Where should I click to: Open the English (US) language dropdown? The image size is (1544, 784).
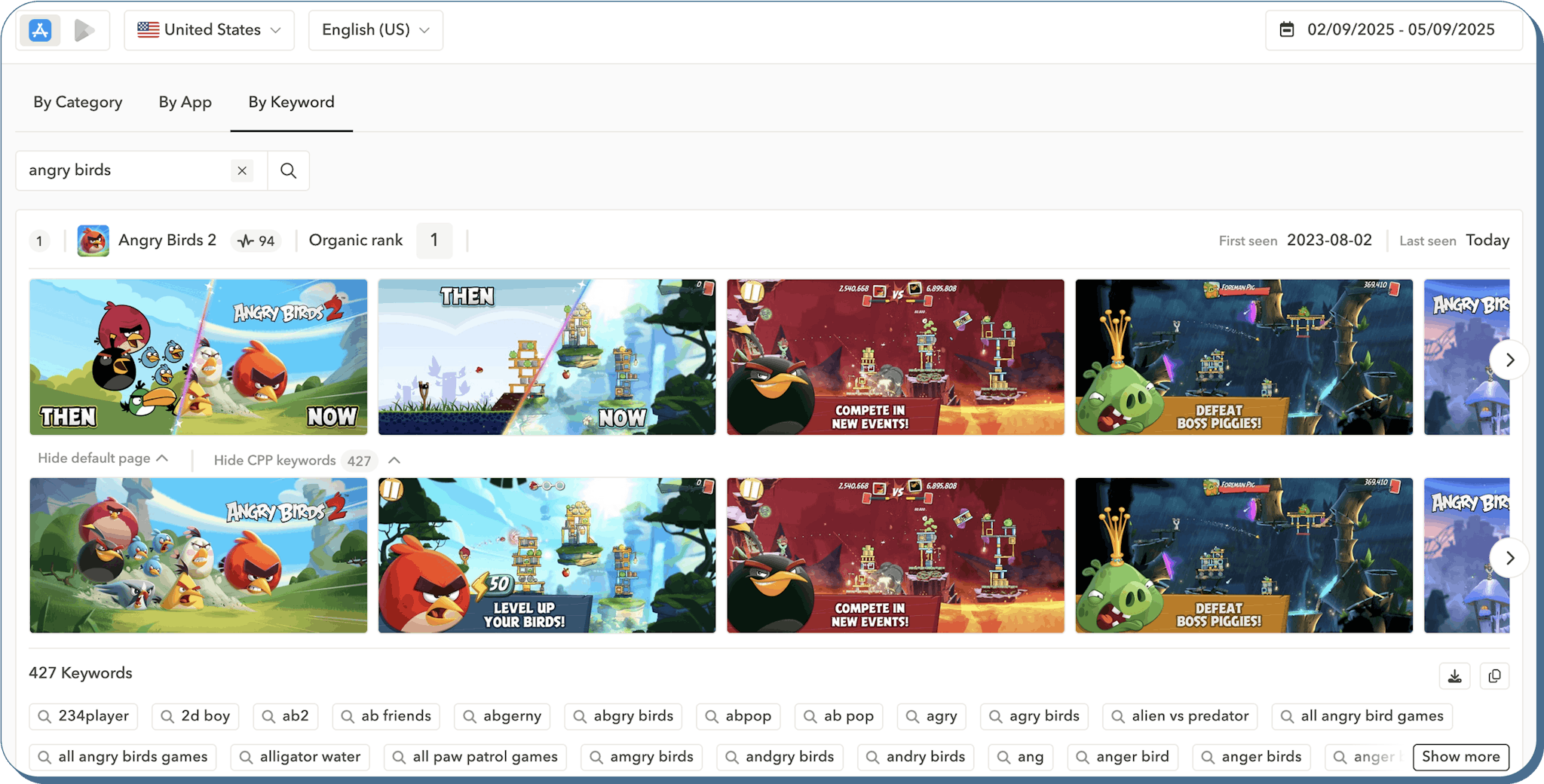pyautogui.click(x=375, y=30)
